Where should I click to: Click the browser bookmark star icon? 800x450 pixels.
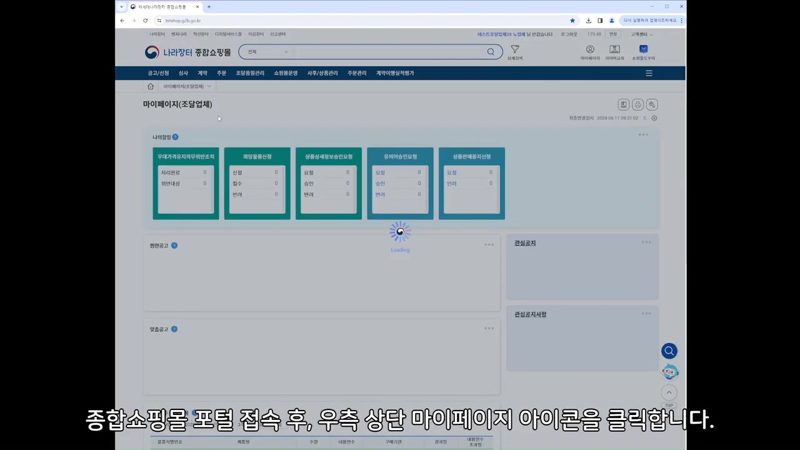pyautogui.click(x=572, y=21)
